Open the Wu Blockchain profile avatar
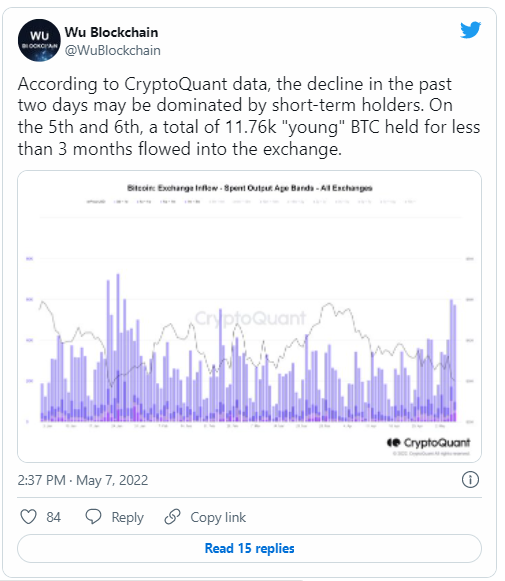The height and width of the screenshot is (581, 505). 39,40
